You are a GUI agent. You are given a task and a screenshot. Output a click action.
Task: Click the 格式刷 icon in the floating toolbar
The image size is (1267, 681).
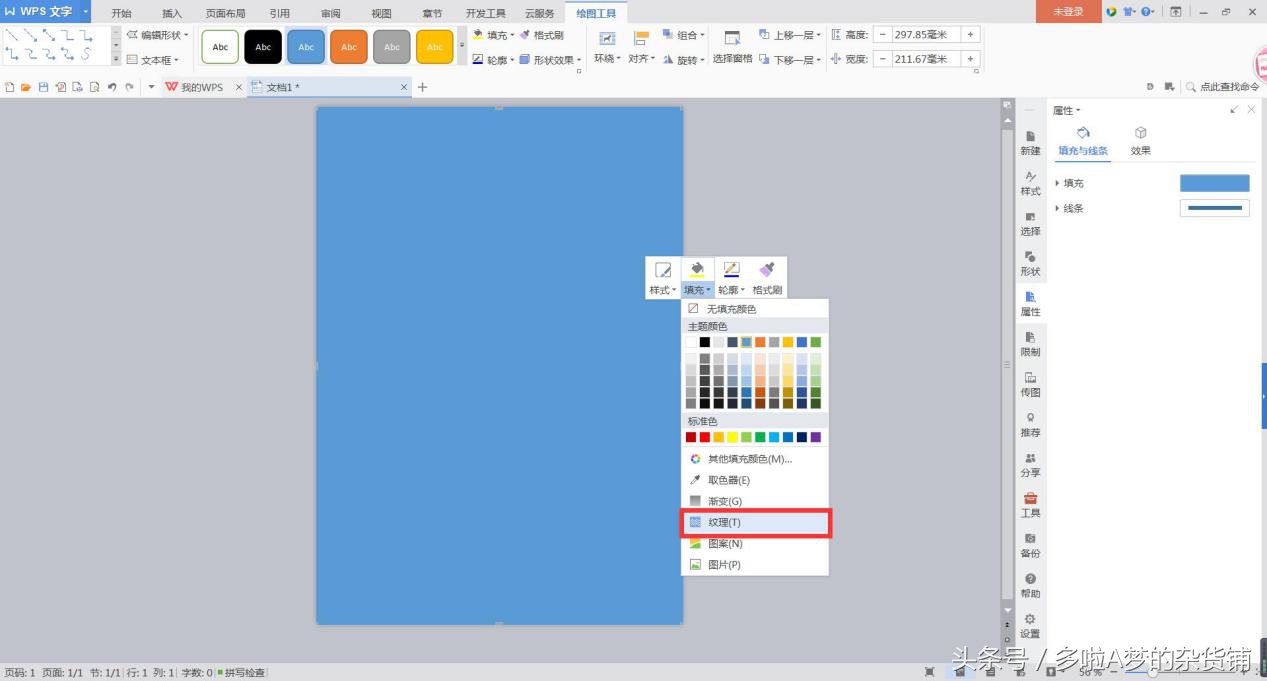click(767, 278)
